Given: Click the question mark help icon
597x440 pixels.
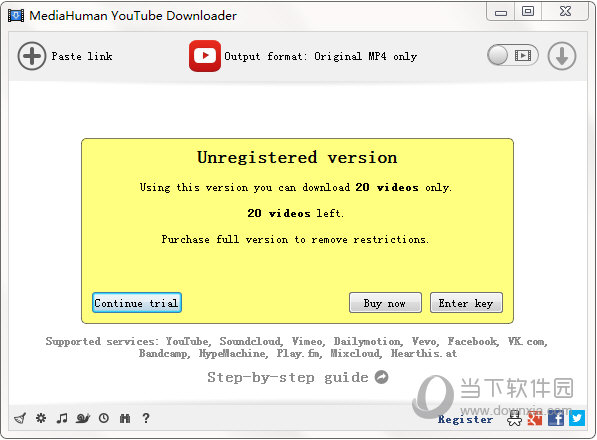Looking at the screenshot, I should click(146, 418).
